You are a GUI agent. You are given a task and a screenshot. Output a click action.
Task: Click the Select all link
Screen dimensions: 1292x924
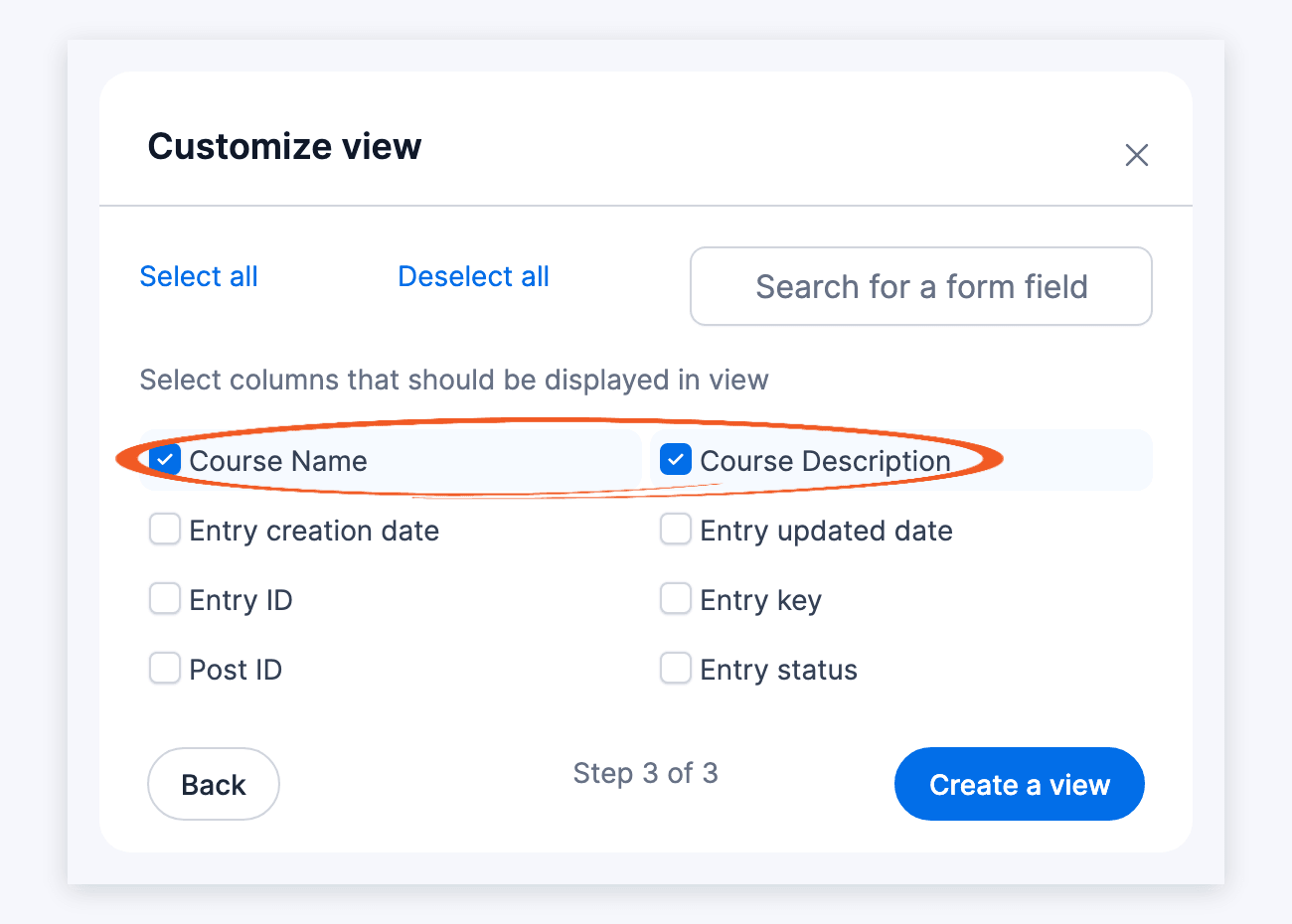tap(199, 276)
